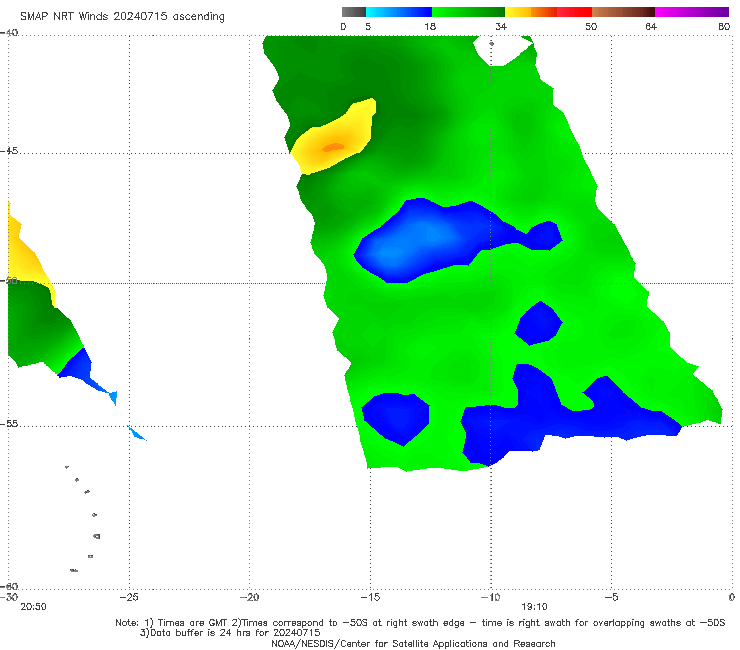This screenshot has width=740, height=650.
Task: Click the note line about times being GMT
Action: point(420,623)
